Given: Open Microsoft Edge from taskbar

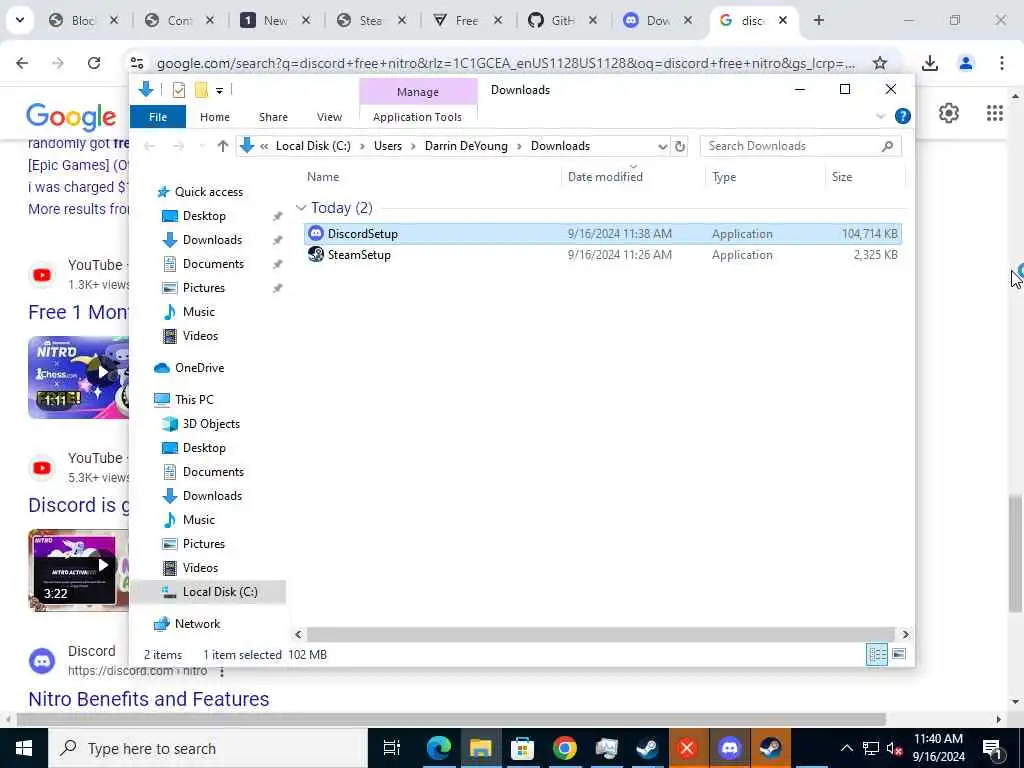Looking at the screenshot, I should (439, 748).
